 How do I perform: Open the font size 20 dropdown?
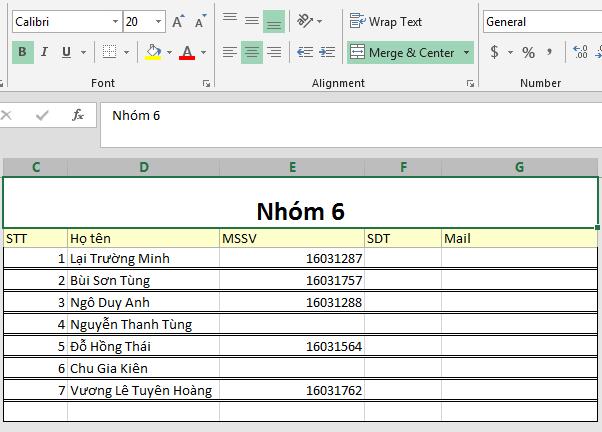pos(158,22)
